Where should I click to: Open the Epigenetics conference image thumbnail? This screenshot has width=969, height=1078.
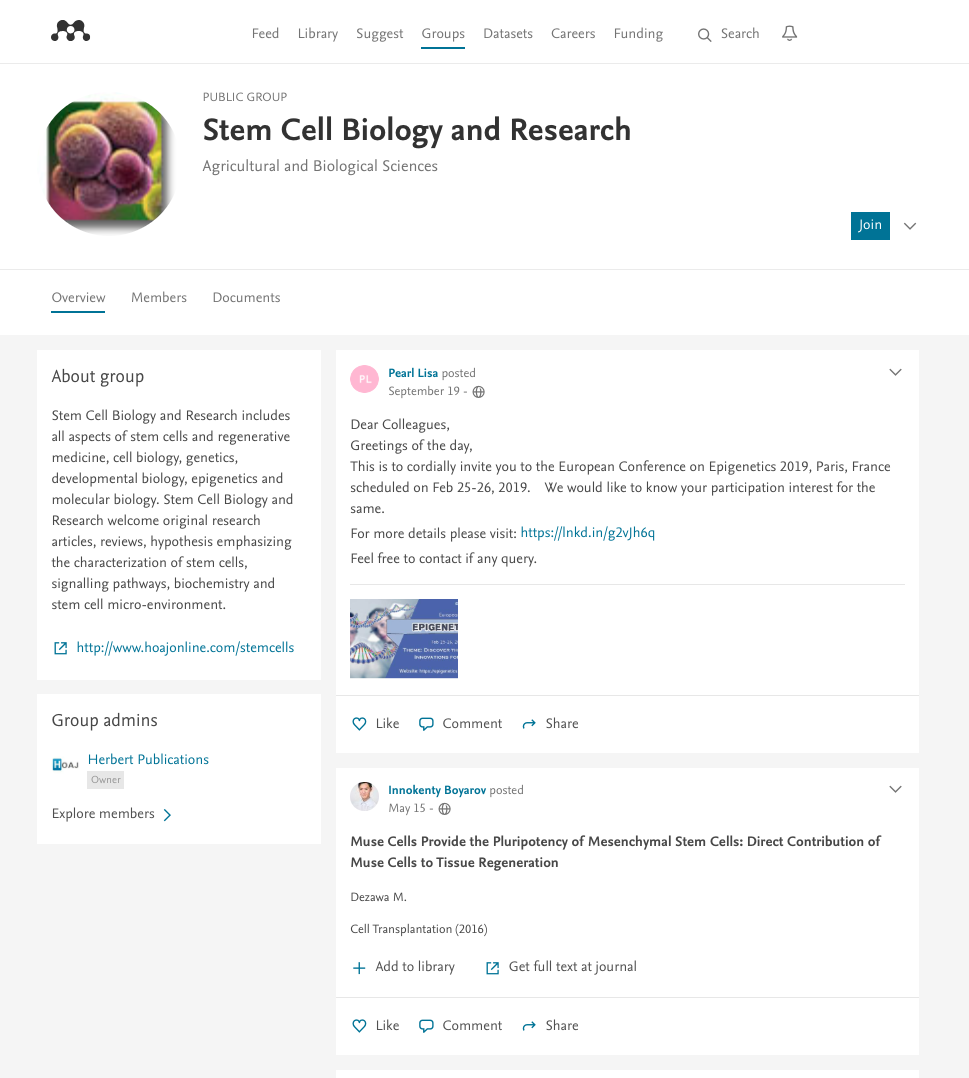pyautogui.click(x=404, y=639)
